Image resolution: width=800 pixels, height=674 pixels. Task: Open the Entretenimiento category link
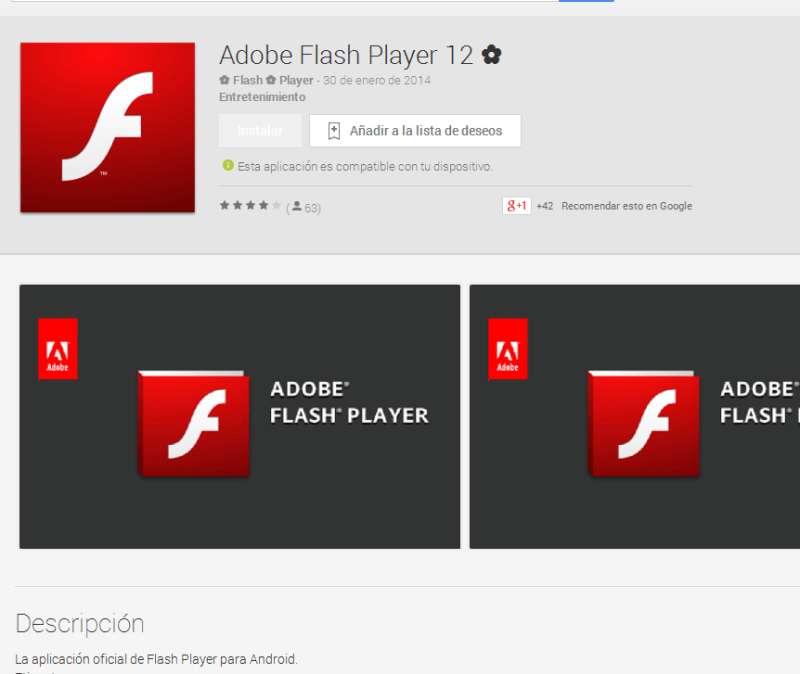coord(262,97)
